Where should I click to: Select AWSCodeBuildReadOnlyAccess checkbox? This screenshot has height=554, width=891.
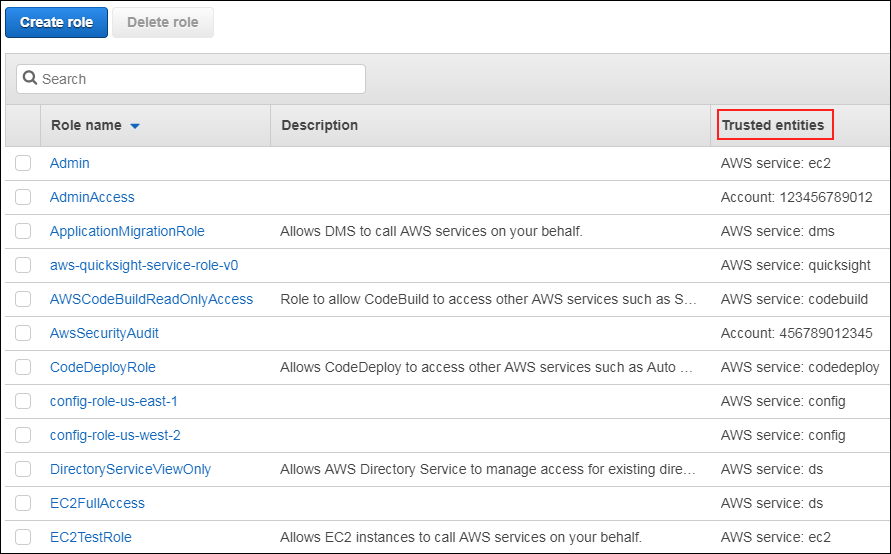tap(23, 299)
